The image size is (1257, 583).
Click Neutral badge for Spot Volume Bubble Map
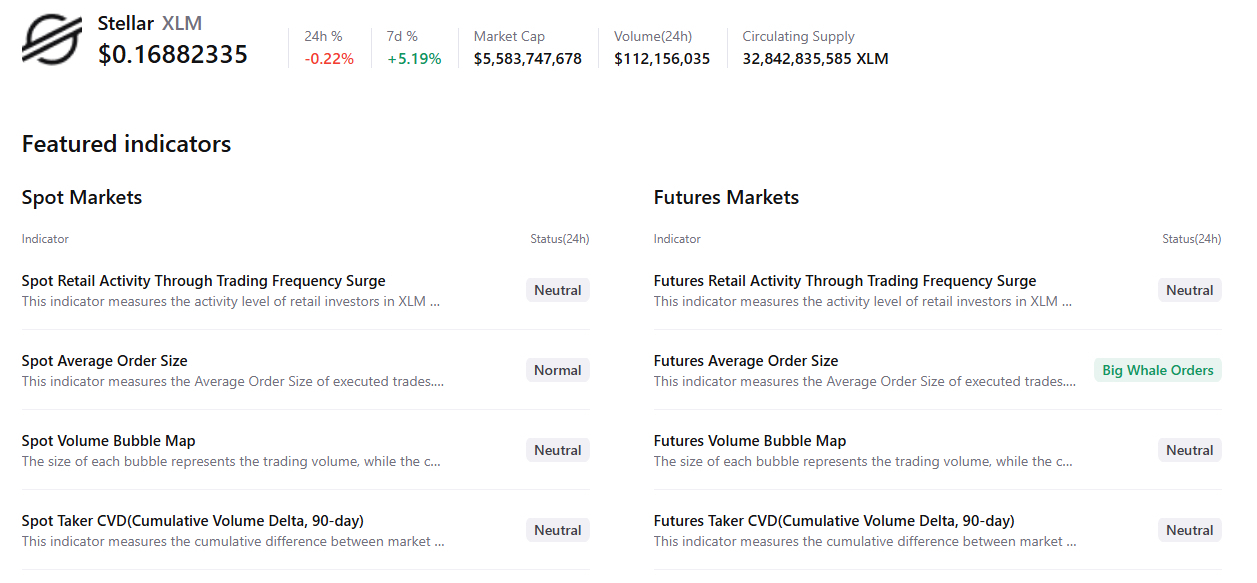click(558, 450)
